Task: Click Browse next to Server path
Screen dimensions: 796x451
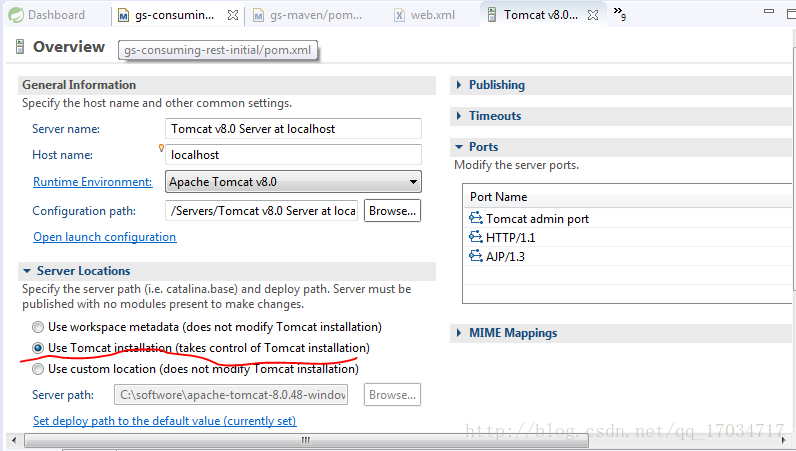Action: (392, 395)
